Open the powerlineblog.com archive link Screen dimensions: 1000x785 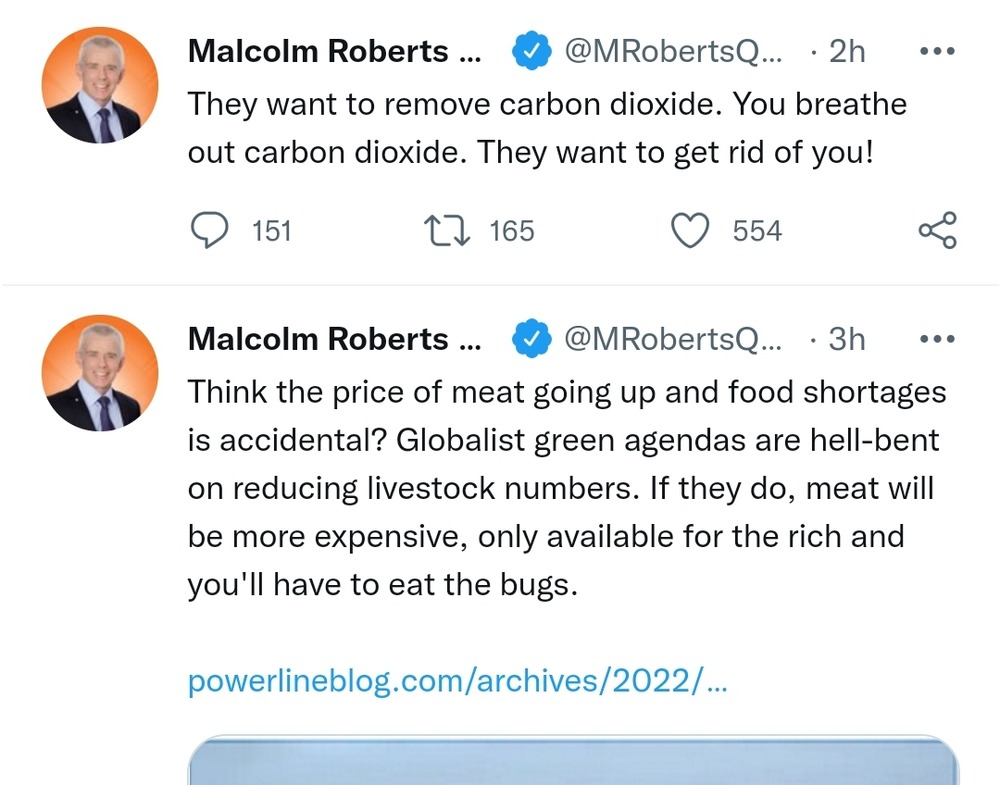click(x=457, y=682)
